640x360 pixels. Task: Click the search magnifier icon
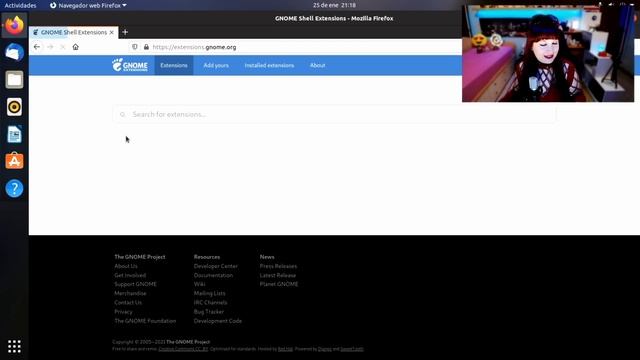point(122,115)
